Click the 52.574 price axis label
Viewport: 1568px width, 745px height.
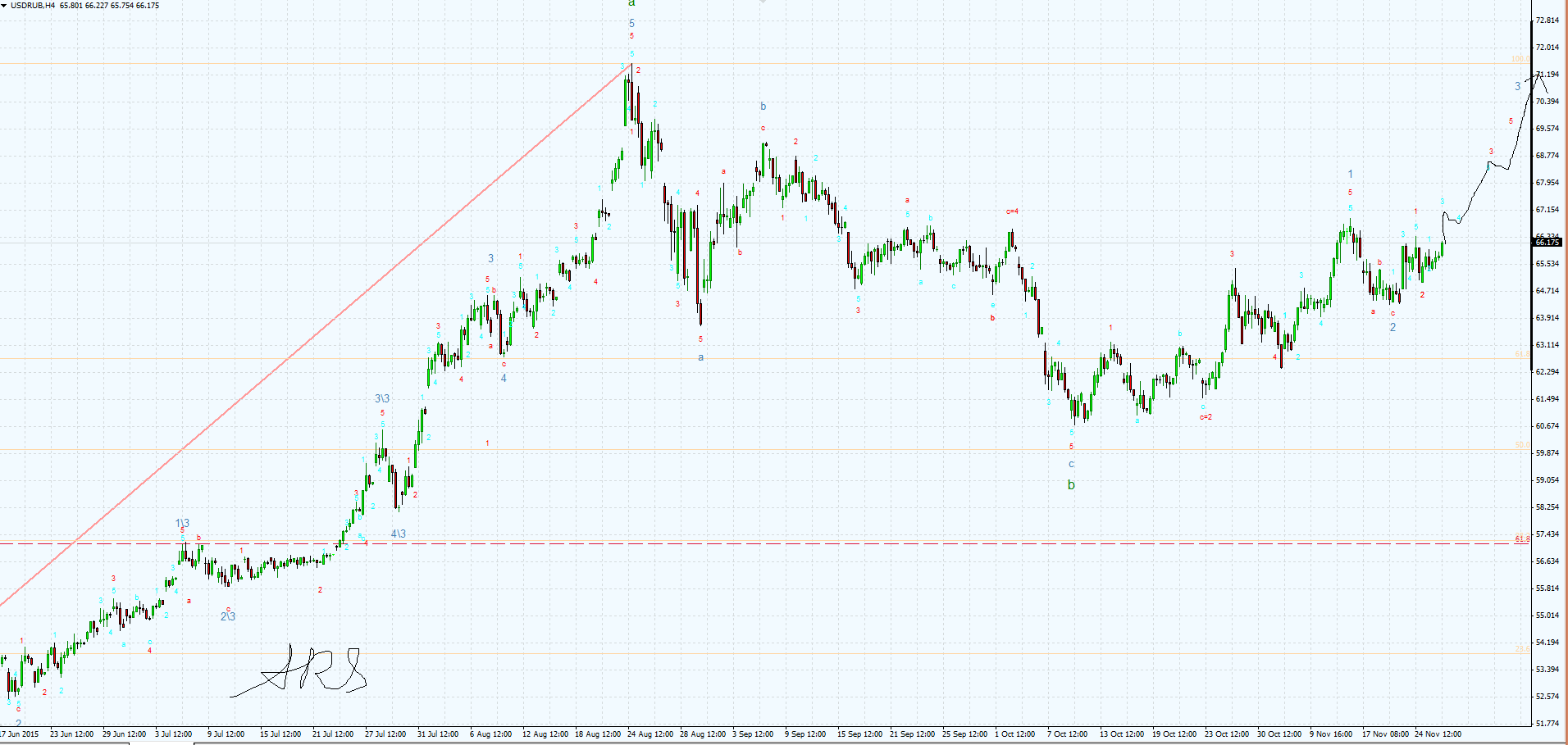1547,697
